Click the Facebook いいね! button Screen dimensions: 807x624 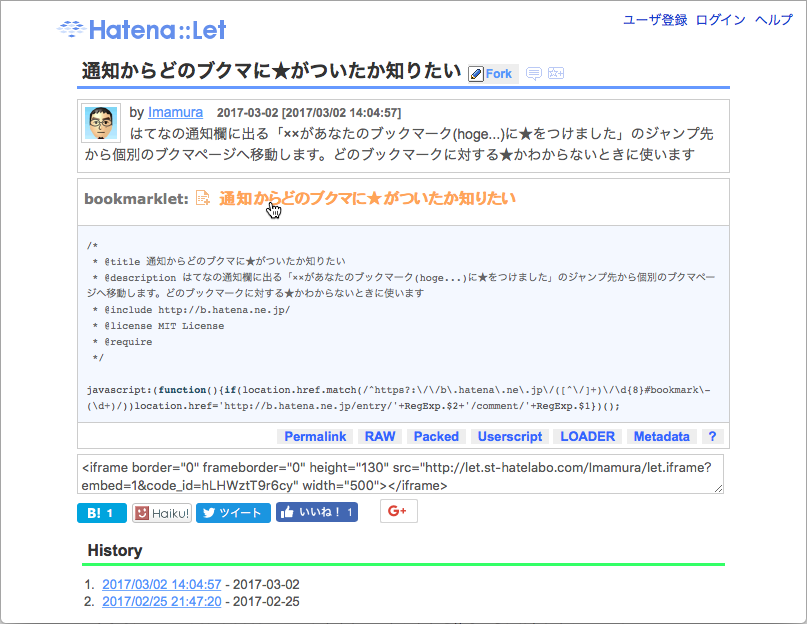tap(317, 512)
